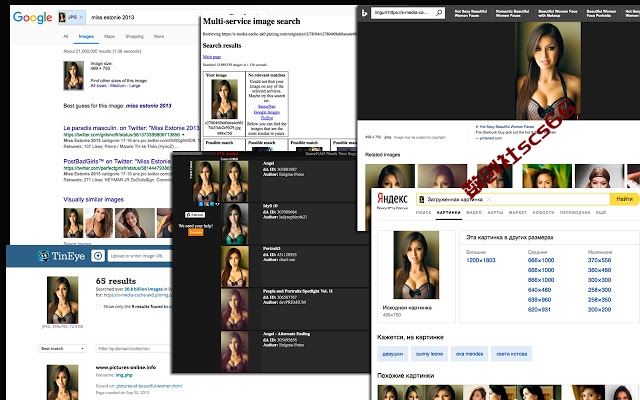Click the 'sunny leone' tag in Yandex
The height and width of the screenshot is (400, 640).
[429, 354]
